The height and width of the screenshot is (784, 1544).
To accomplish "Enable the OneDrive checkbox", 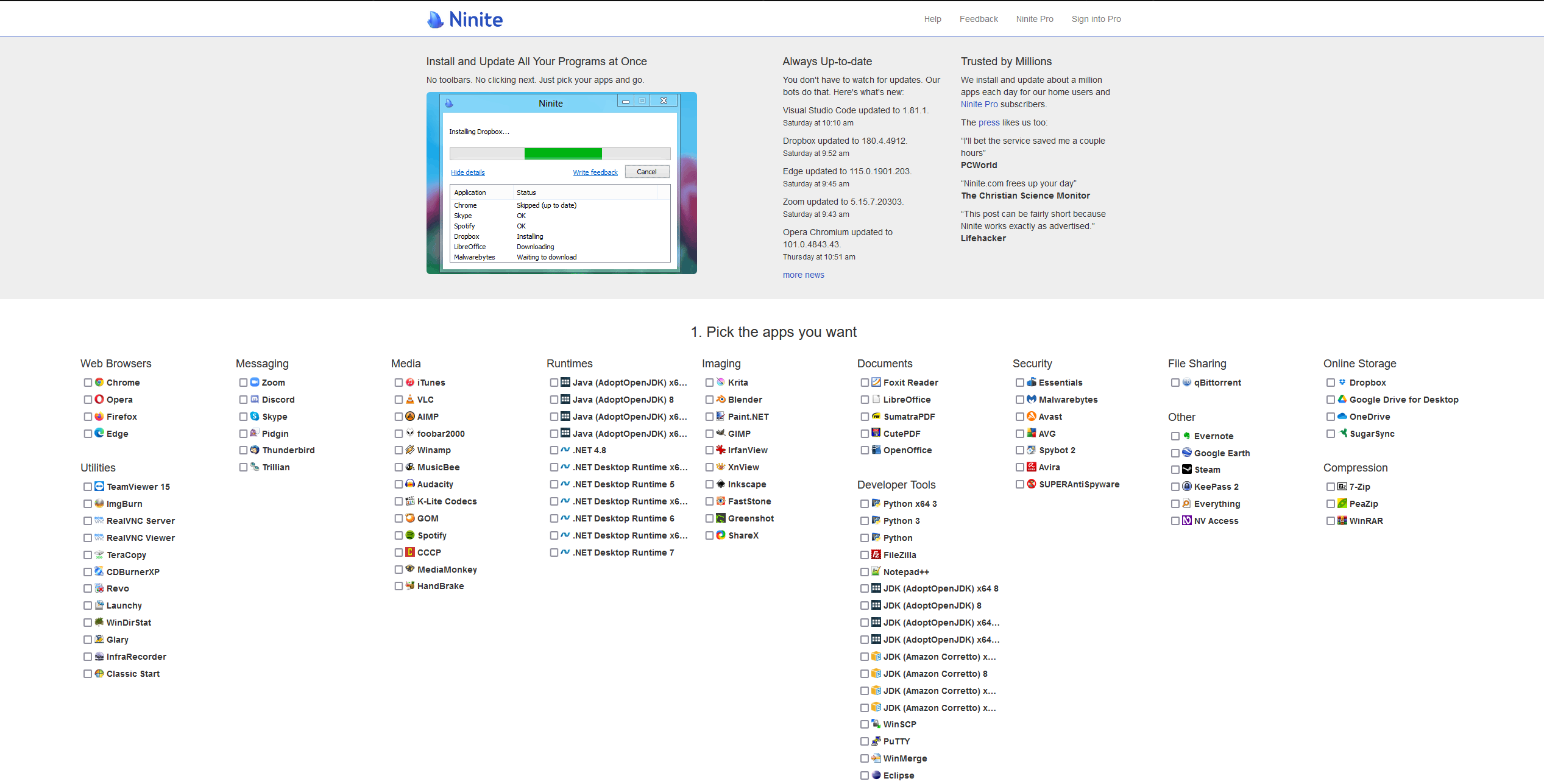I will (x=1331, y=417).
